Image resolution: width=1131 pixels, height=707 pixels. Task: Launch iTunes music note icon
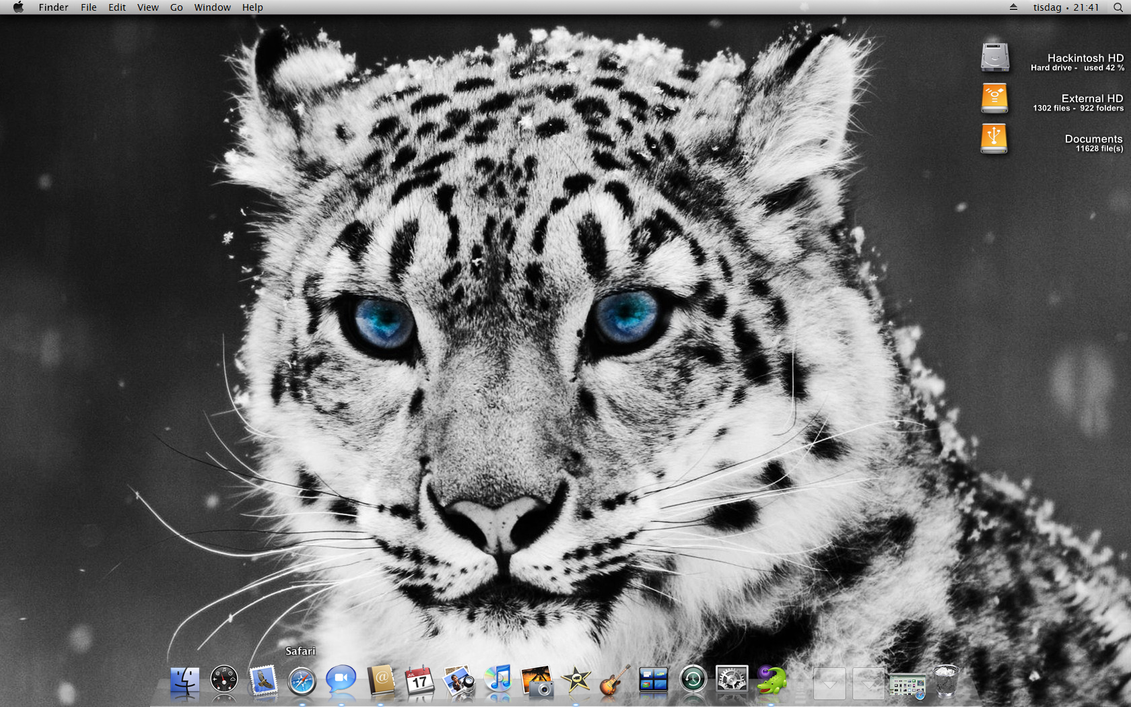click(498, 679)
